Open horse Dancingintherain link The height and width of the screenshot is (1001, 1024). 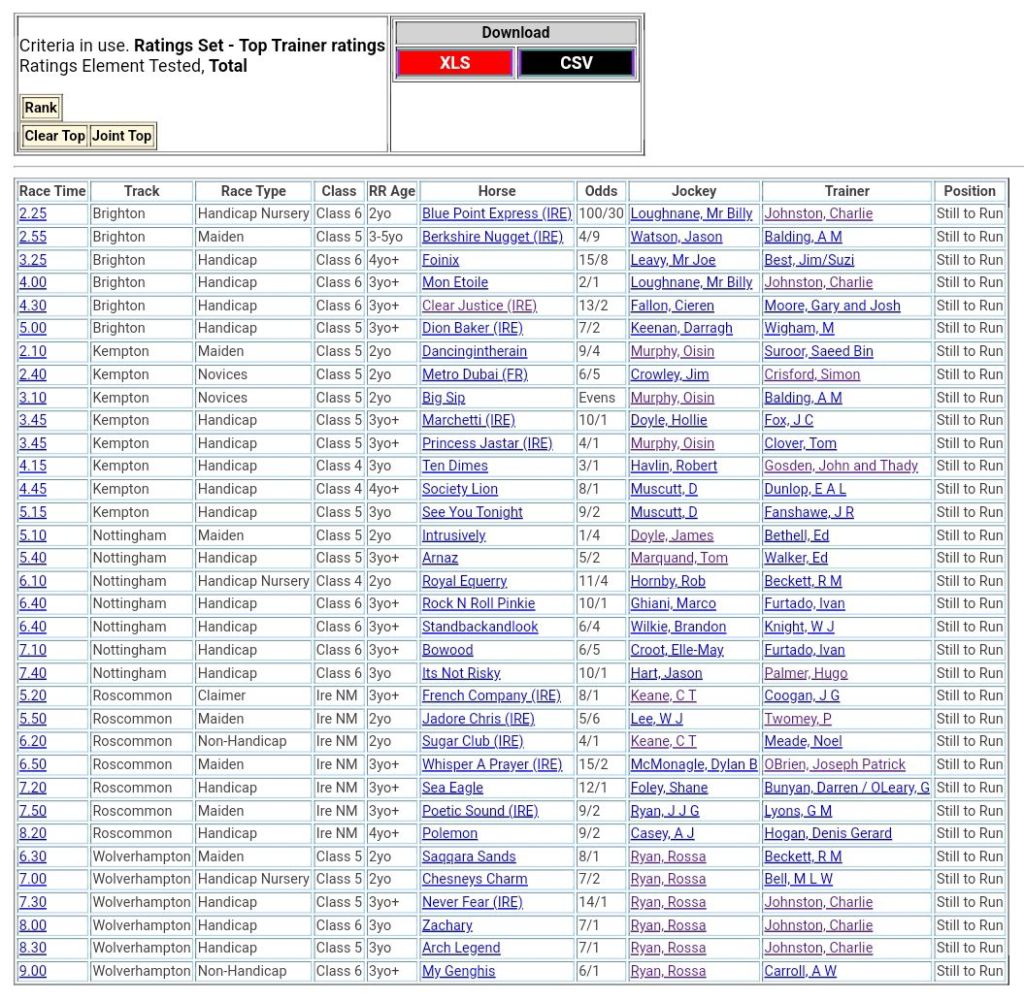(x=474, y=352)
